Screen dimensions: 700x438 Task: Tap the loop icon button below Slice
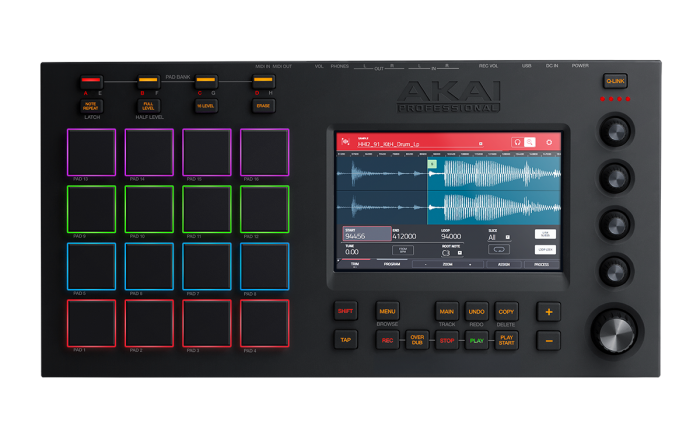pos(499,250)
